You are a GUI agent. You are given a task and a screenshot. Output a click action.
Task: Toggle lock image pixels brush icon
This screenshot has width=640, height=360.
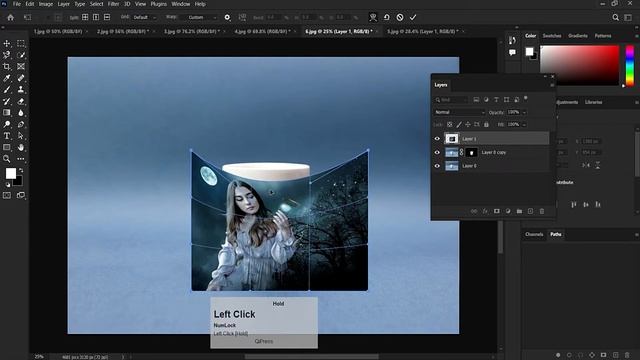[x=459, y=124]
